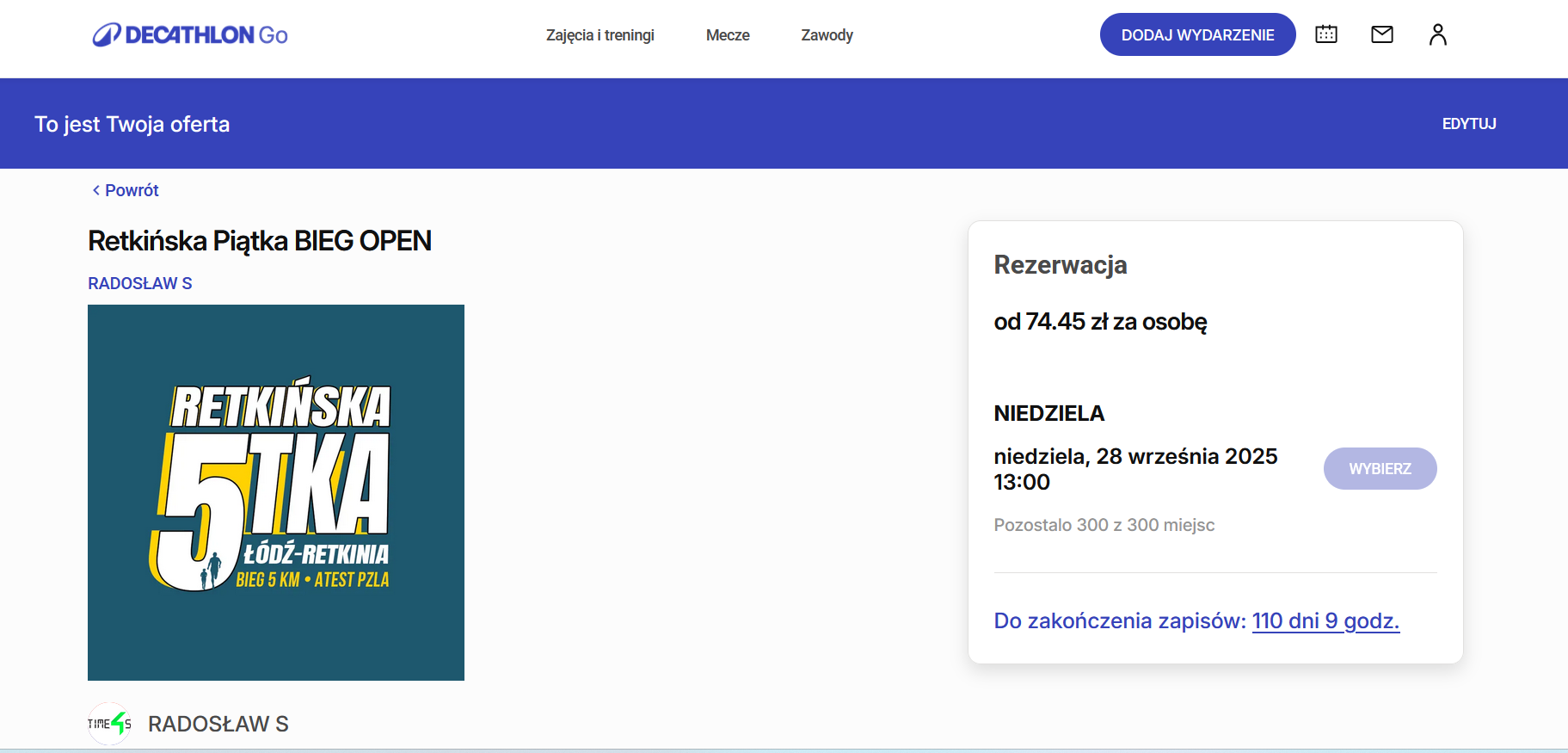Open the Retkińska 5tka event poster image
Viewport: 1568px width, 753px height.
coord(276,492)
